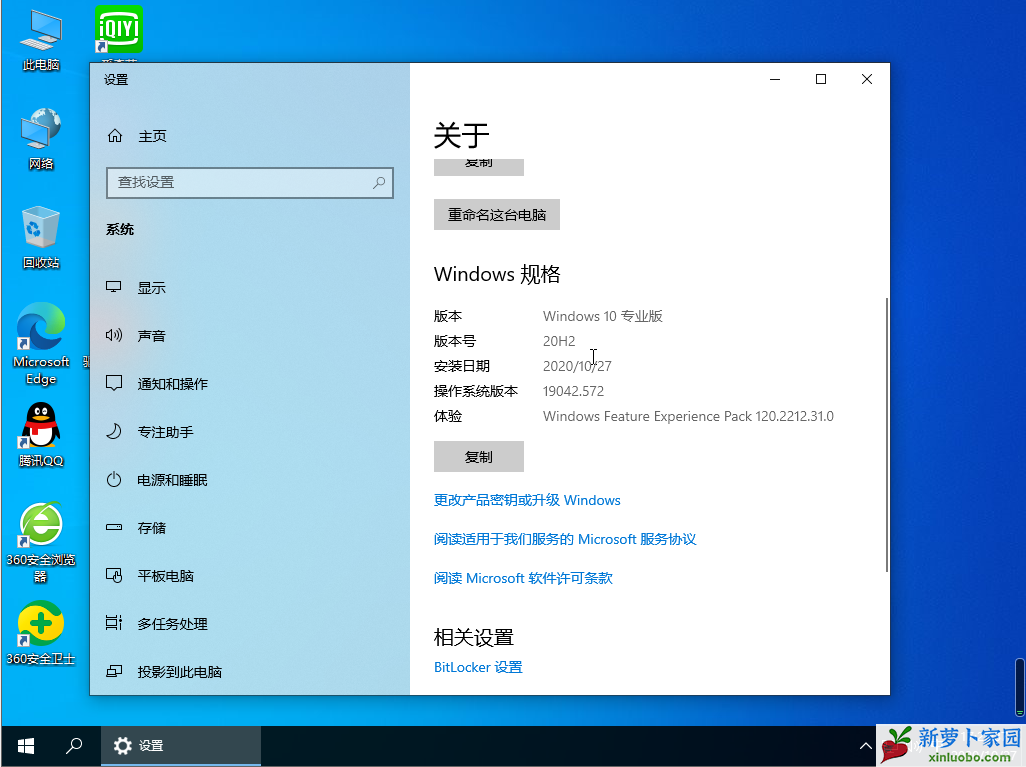Click the Windows 规格 section heading
1026x767 pixels.
[x=497, y=274]
